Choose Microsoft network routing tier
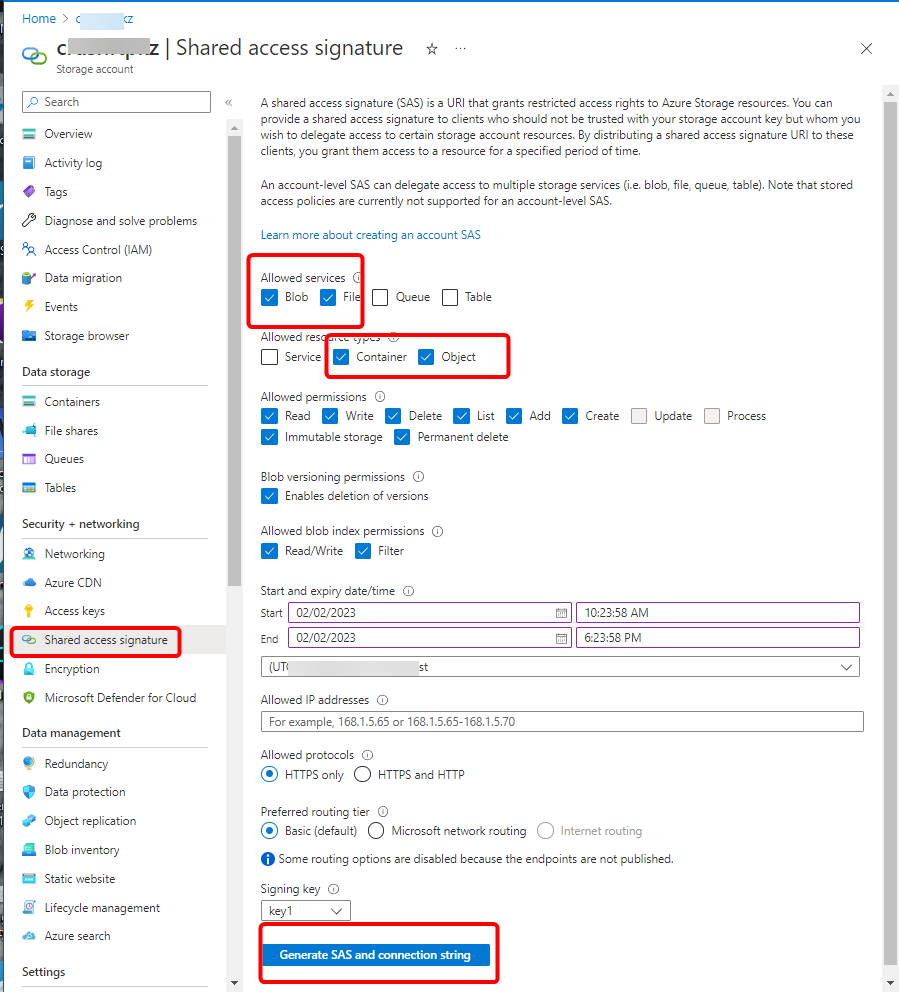 coord(376,831)
